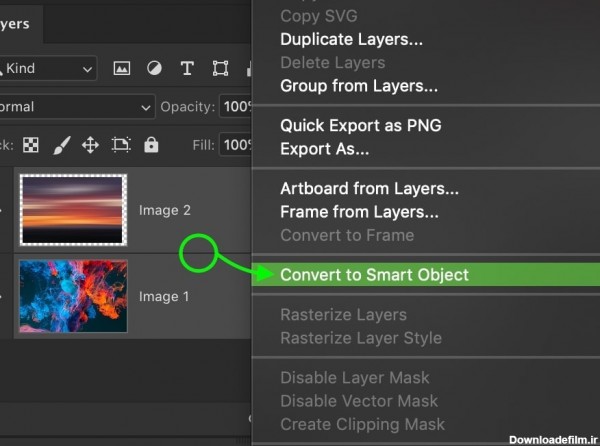The image size is (600, 446).
Task: Filter layers by adjustment layer icon
Action: pyautogui.click(x=154, y=69)
